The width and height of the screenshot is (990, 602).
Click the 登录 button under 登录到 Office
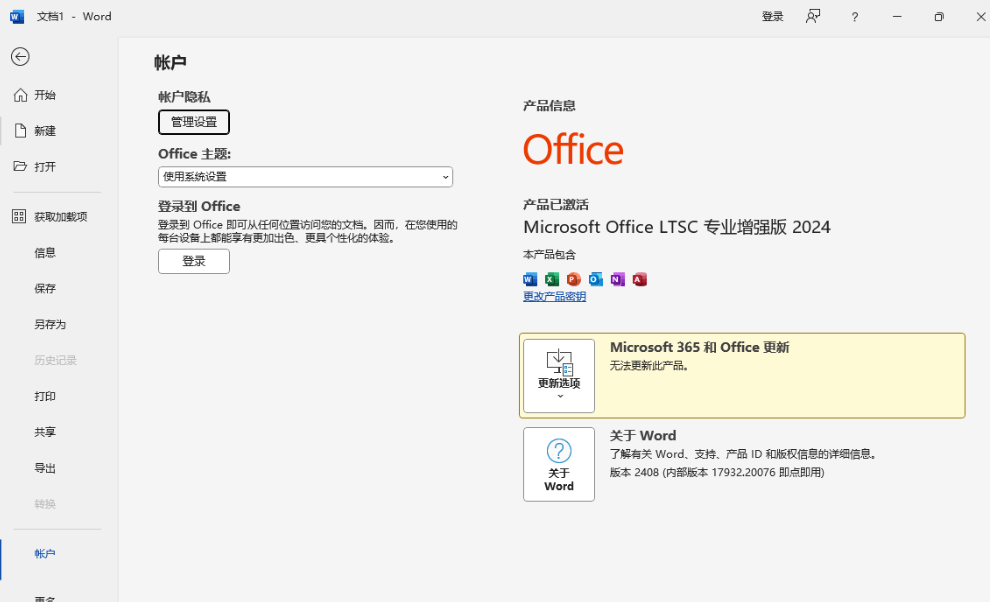[x=194, y=262]
